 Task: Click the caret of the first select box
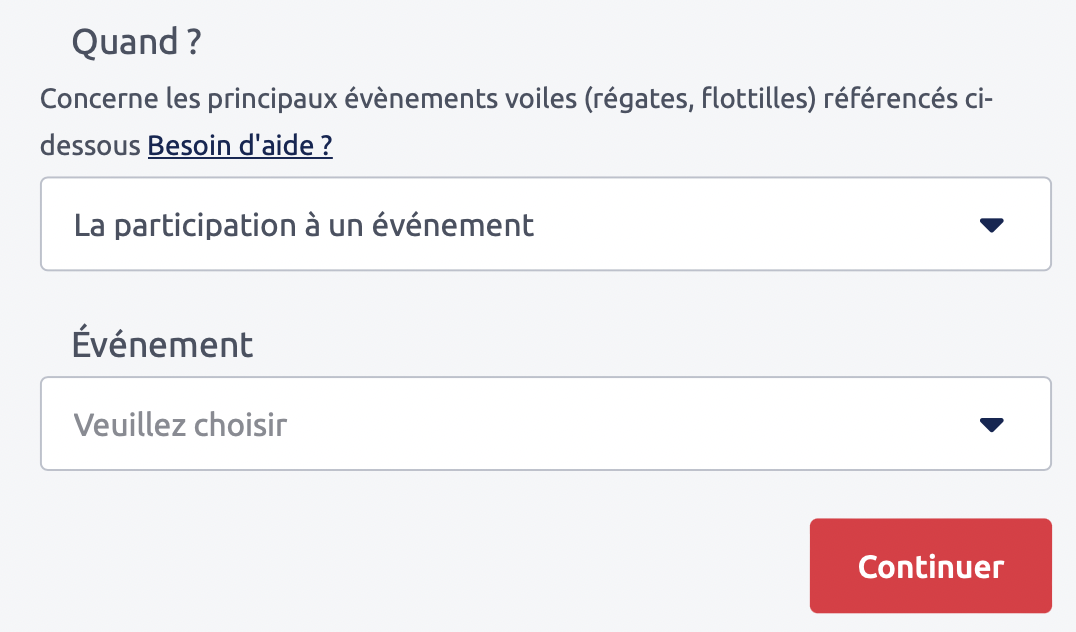(991, 226)
